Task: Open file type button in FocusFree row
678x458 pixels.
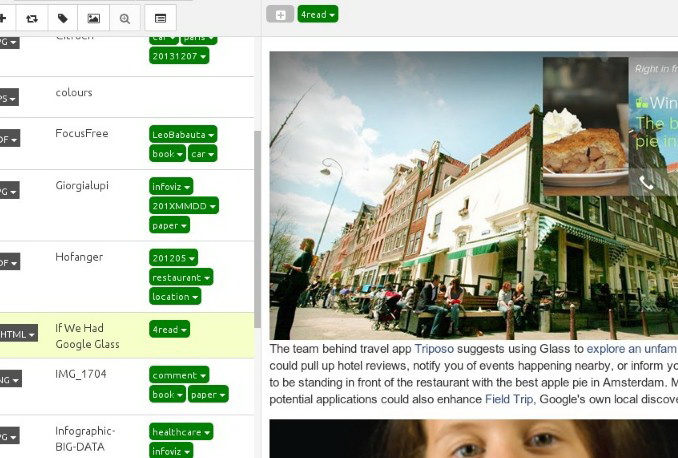Action: pyautogui.click(x=10, y=139)
